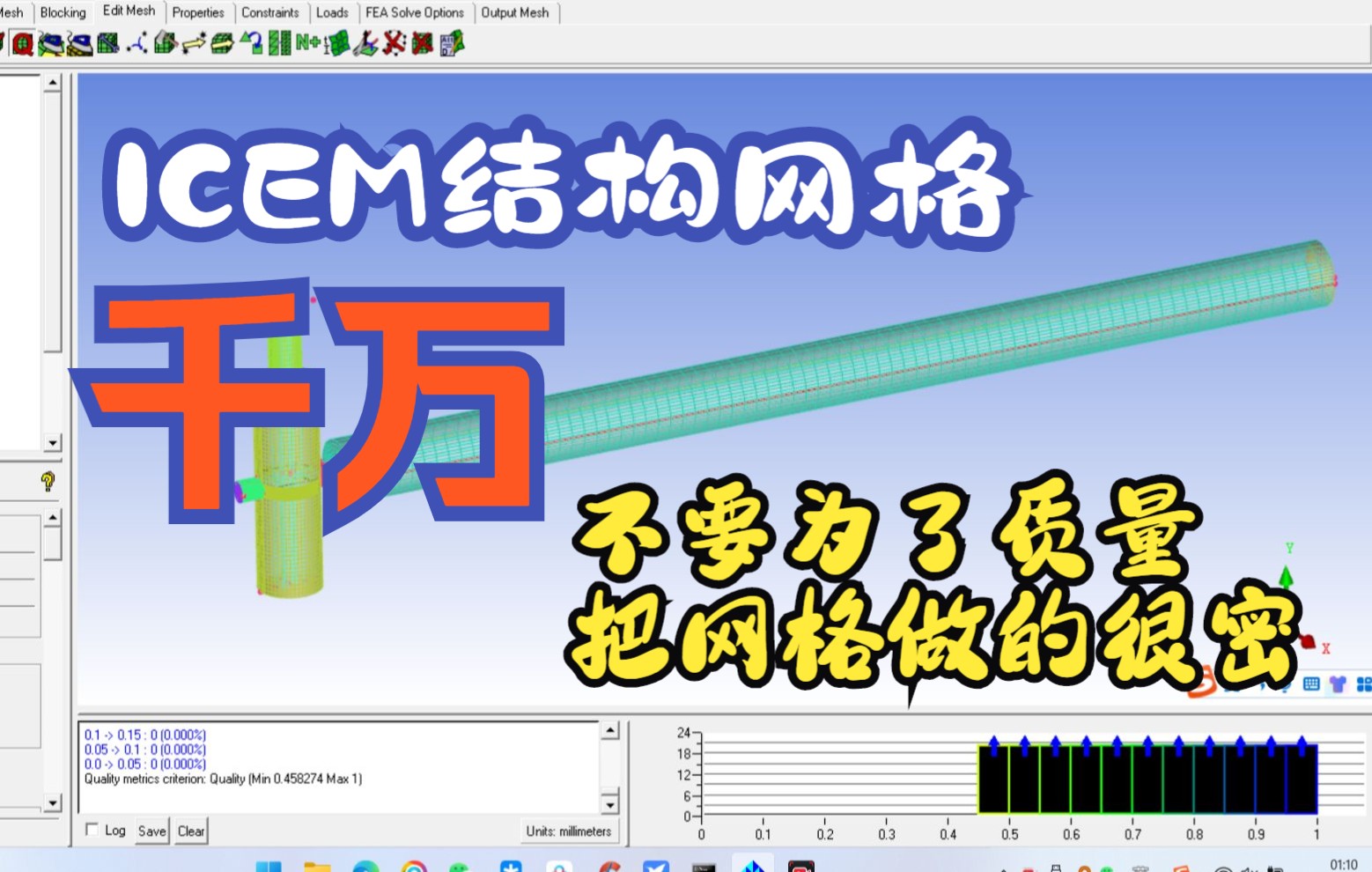The image size is (1372, 872).
Task: Switch to the Blocking tab
Action: (x=63, y=12)
